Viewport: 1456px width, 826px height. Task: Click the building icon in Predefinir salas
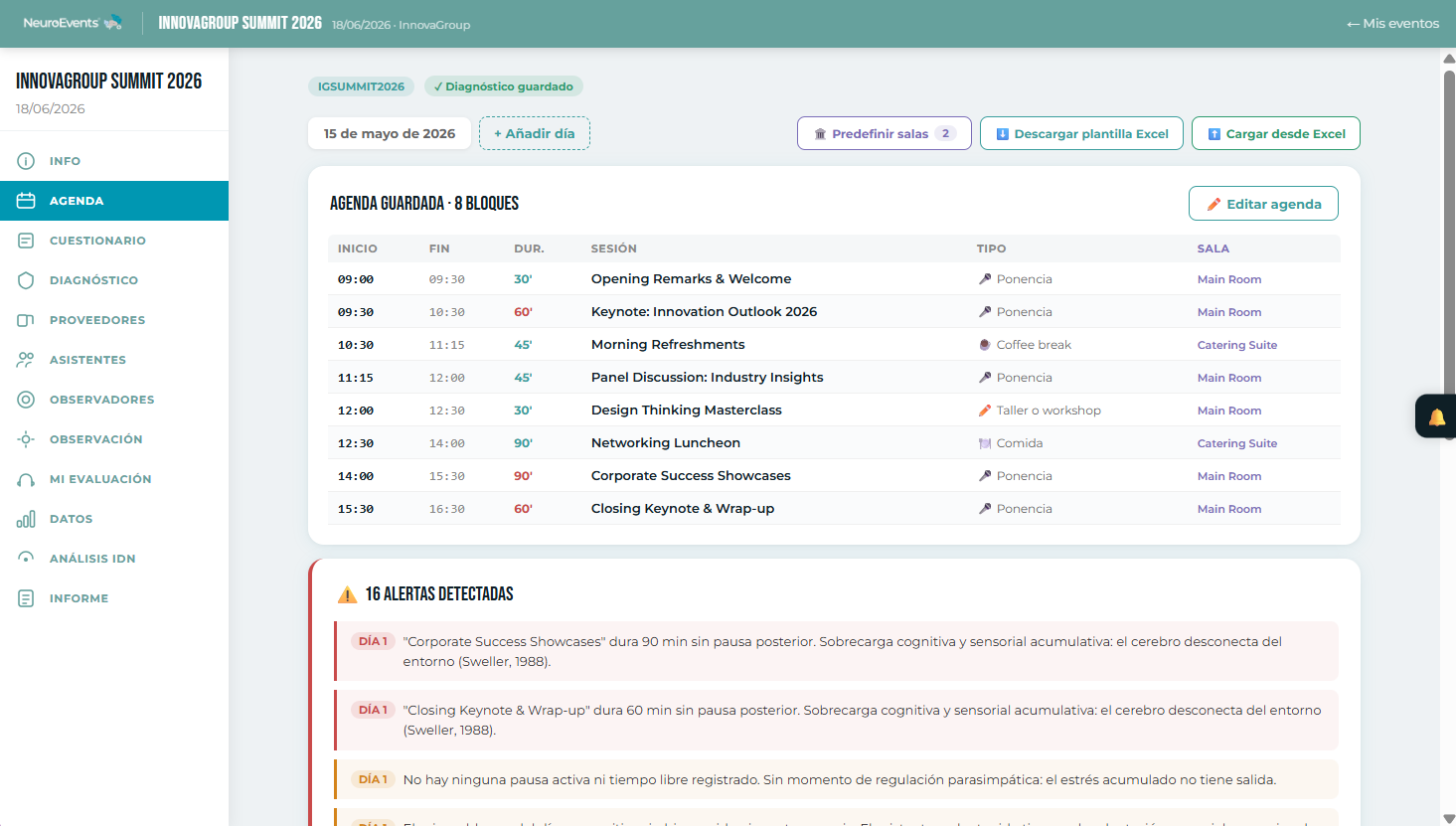820,134
